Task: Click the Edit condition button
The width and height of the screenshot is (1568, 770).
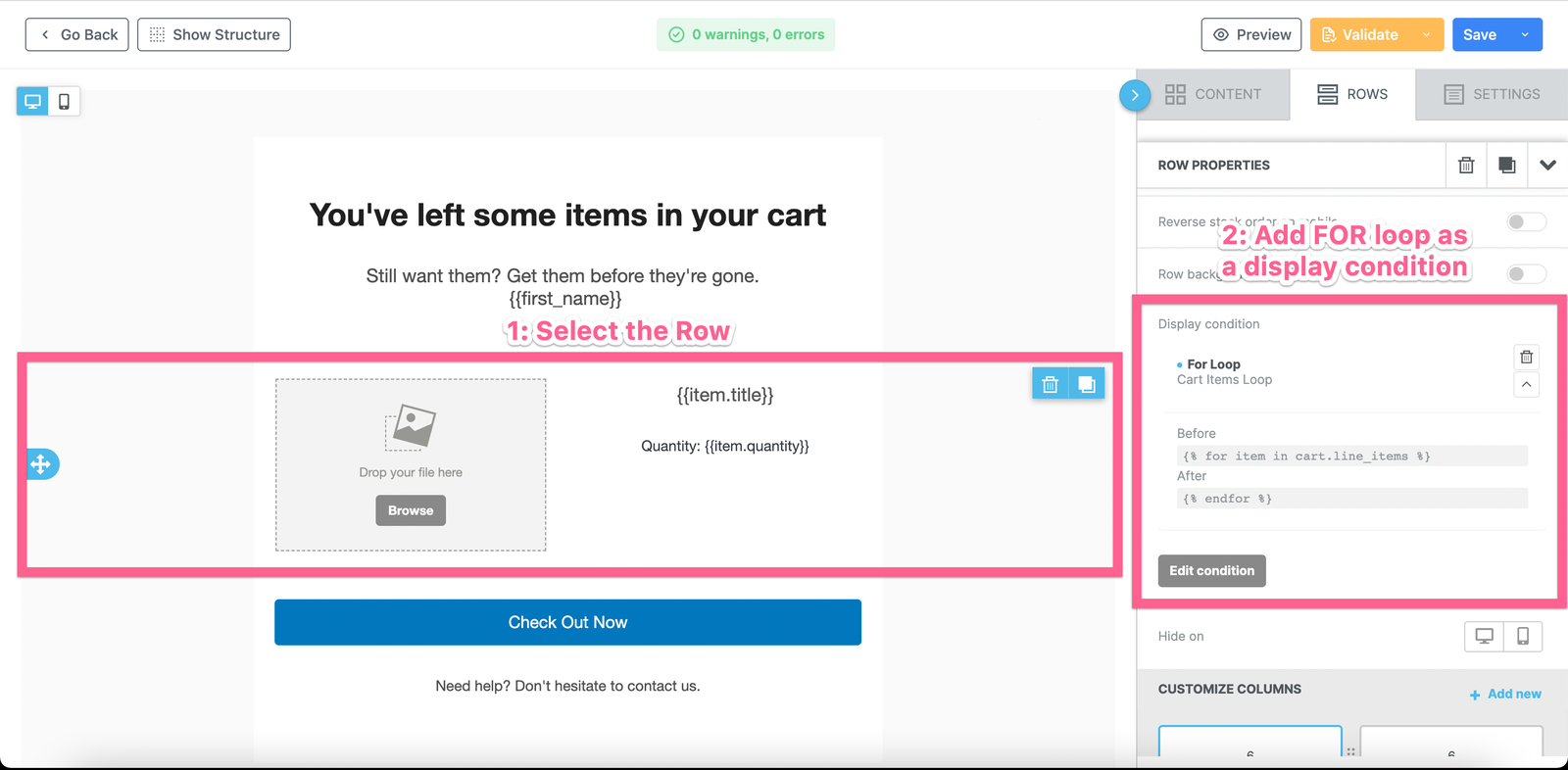Action: point(1211,571)
